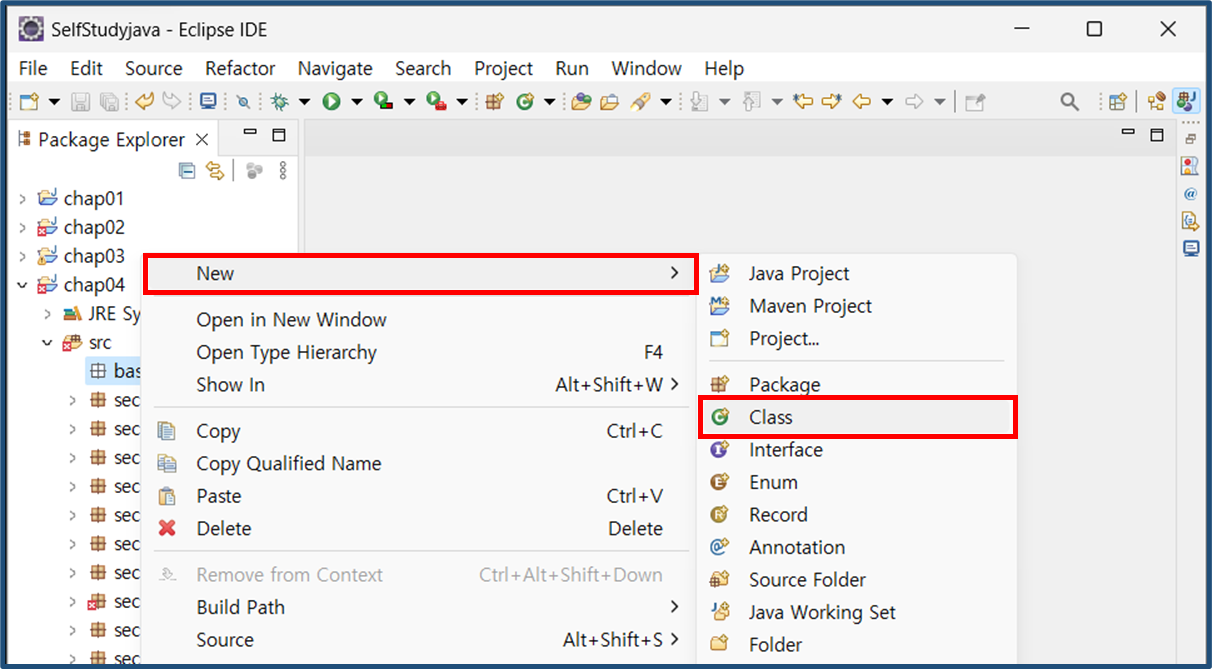The width and height of the screenshot is (1212, 669).
Task: Click the Javadoc @ icon in the right sidebar
Action: pyautogui.click(x=1190, y=193)
